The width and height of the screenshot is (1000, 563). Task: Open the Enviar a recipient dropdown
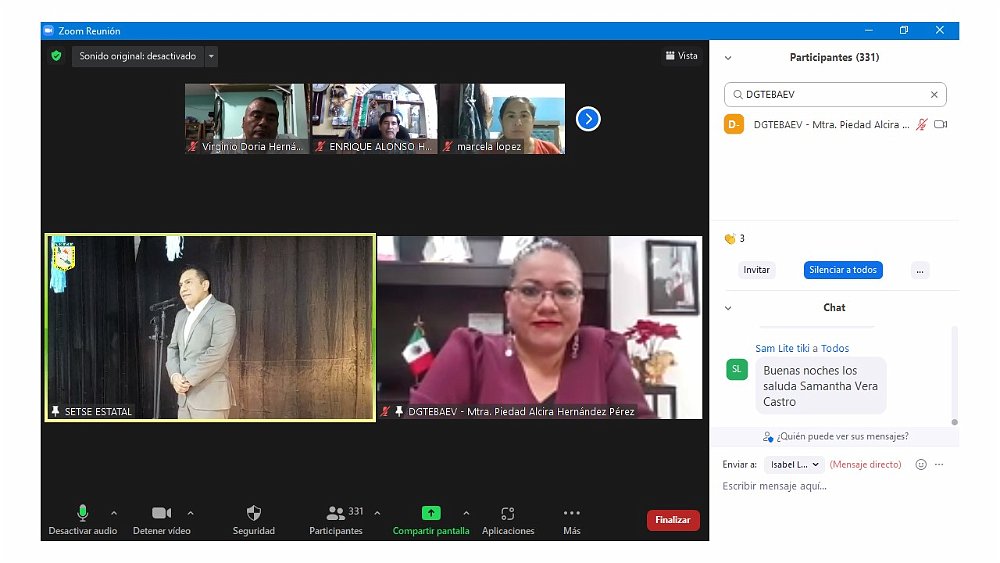click(794, 465)
